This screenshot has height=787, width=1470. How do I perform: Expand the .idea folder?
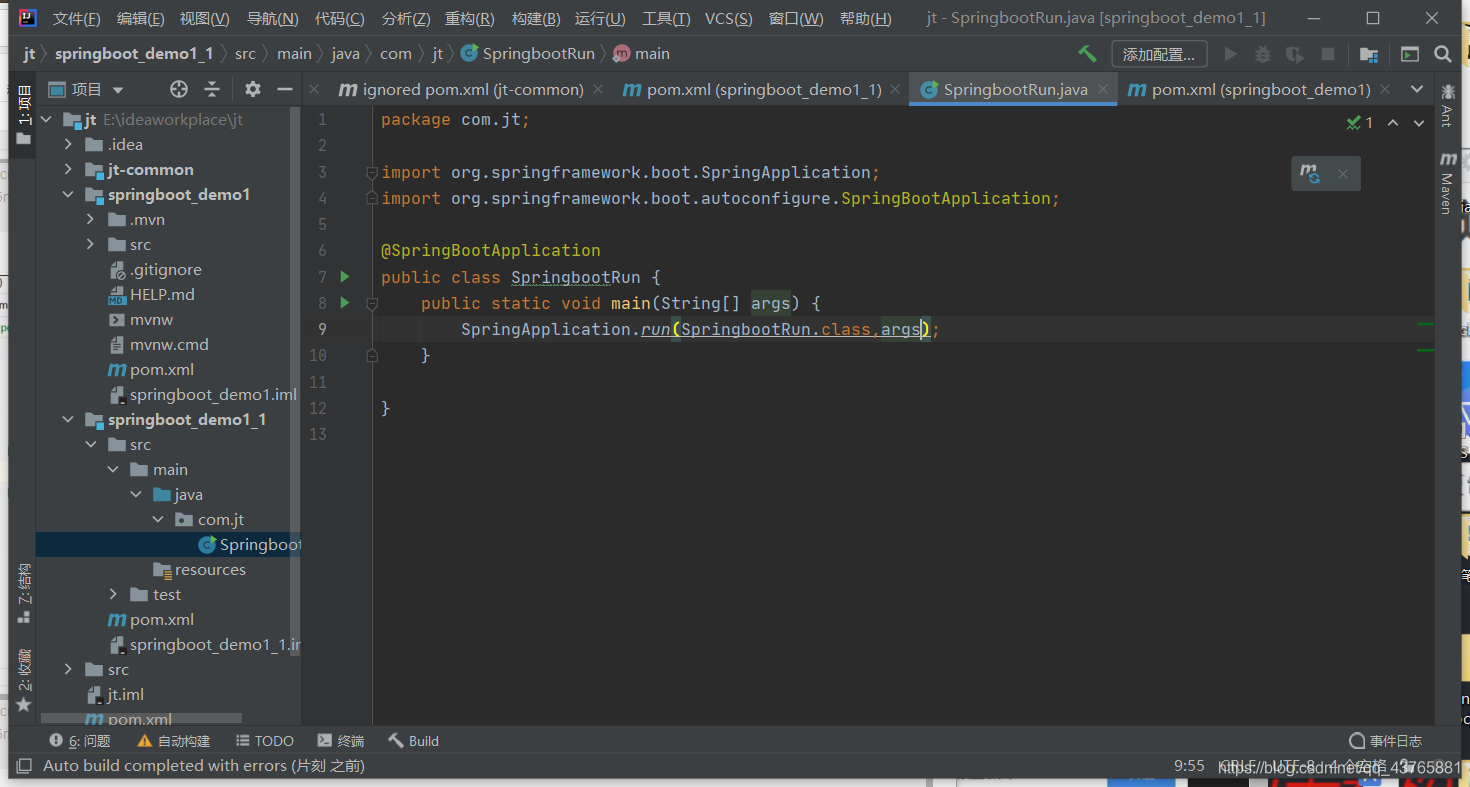pos(68,145)
